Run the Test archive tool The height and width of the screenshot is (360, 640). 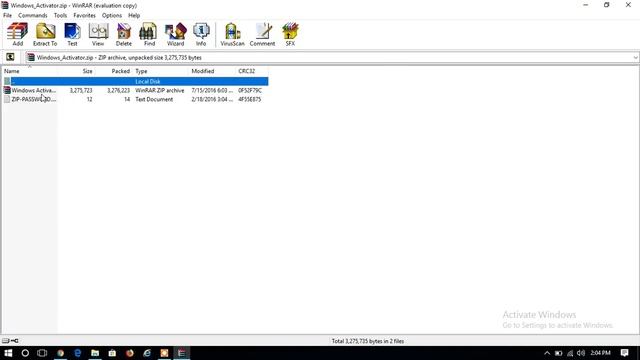point(72,34)
